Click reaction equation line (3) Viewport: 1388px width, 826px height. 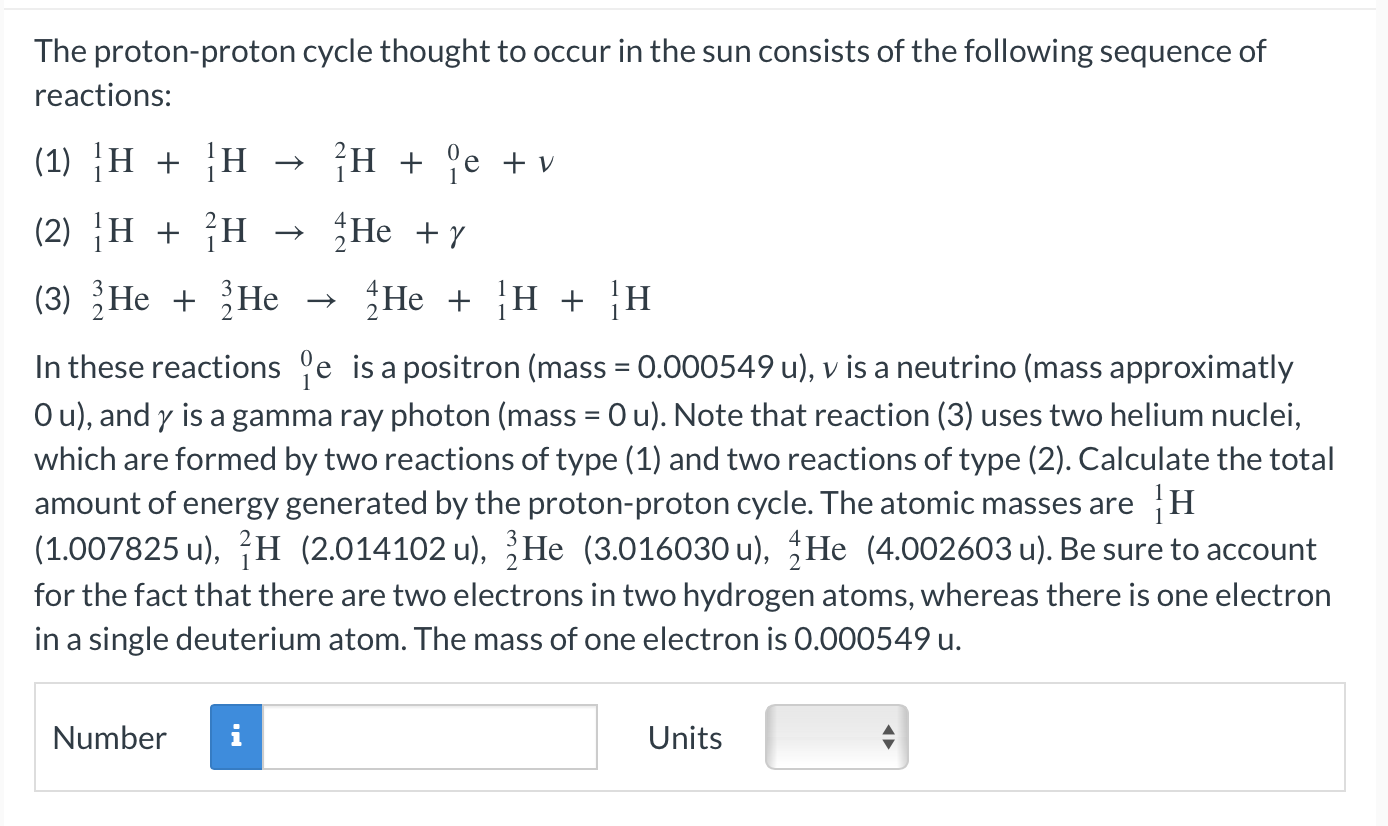[x=340, y=297]
